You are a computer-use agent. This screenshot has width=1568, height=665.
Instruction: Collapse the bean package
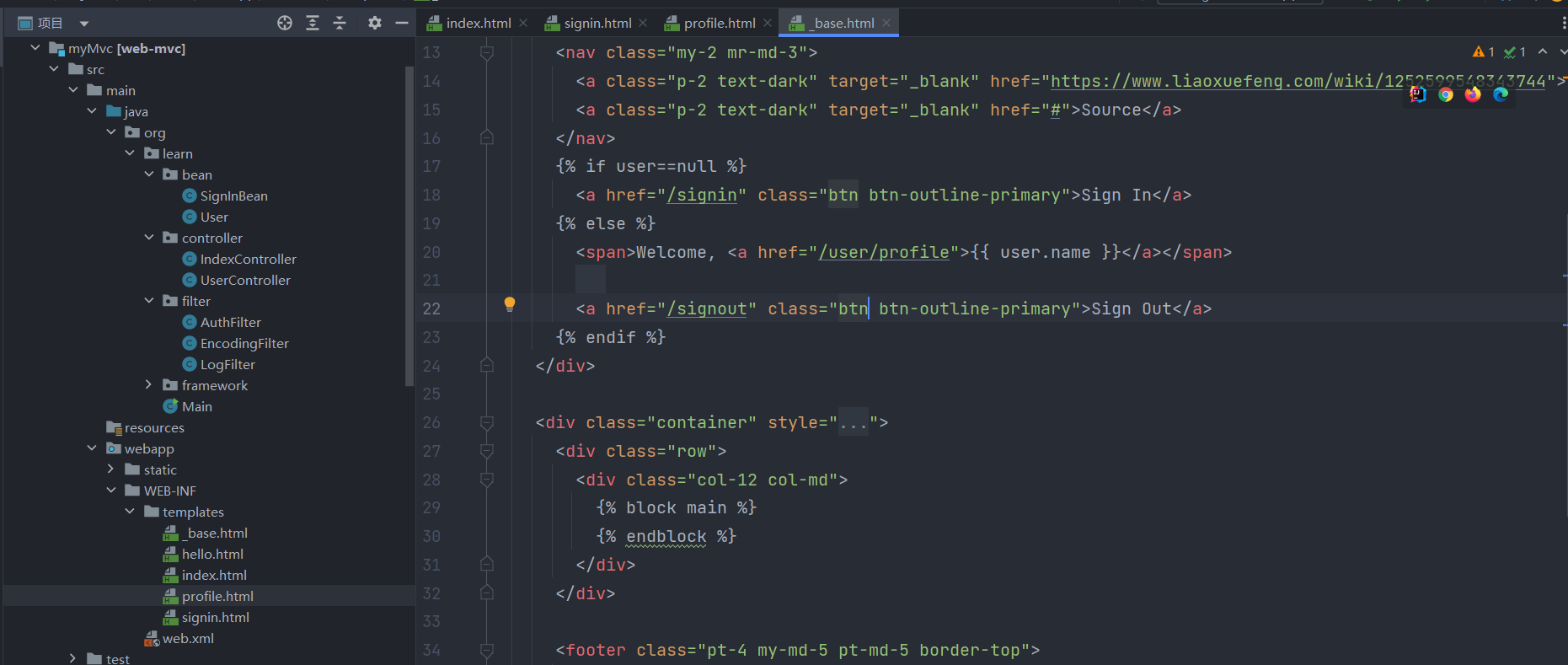[149, 174]
